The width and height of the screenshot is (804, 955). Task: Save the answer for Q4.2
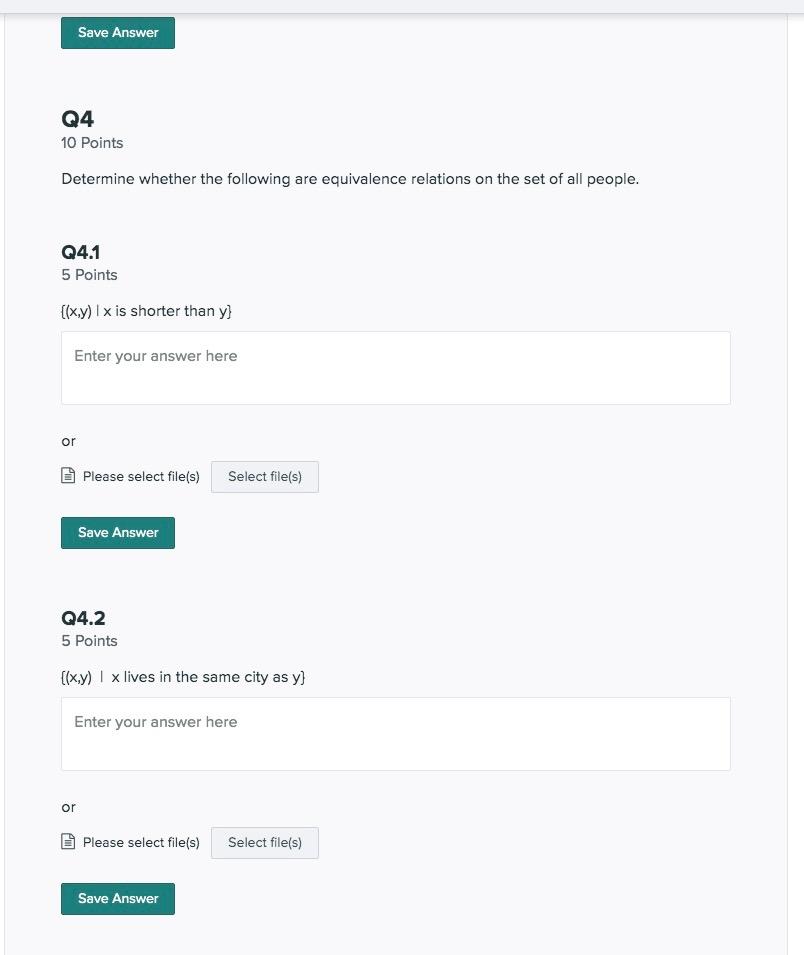[118, 899]
